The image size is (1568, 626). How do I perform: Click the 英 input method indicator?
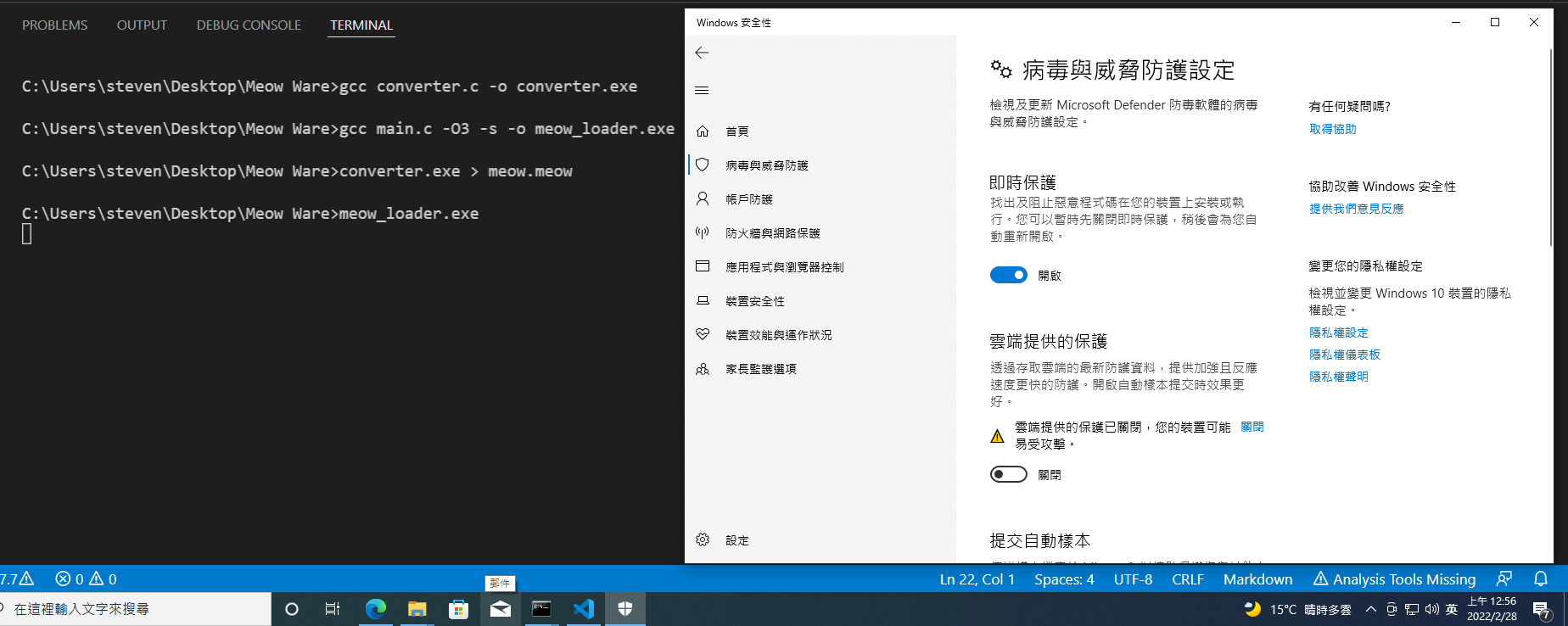[1452, 609]
